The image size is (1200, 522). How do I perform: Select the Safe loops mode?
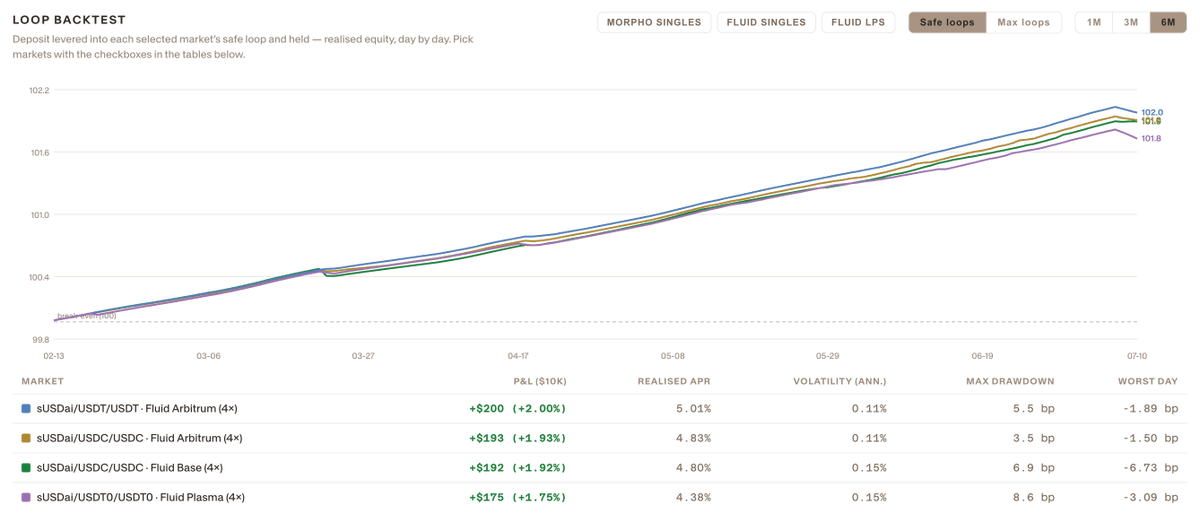(x=947, y=22)
